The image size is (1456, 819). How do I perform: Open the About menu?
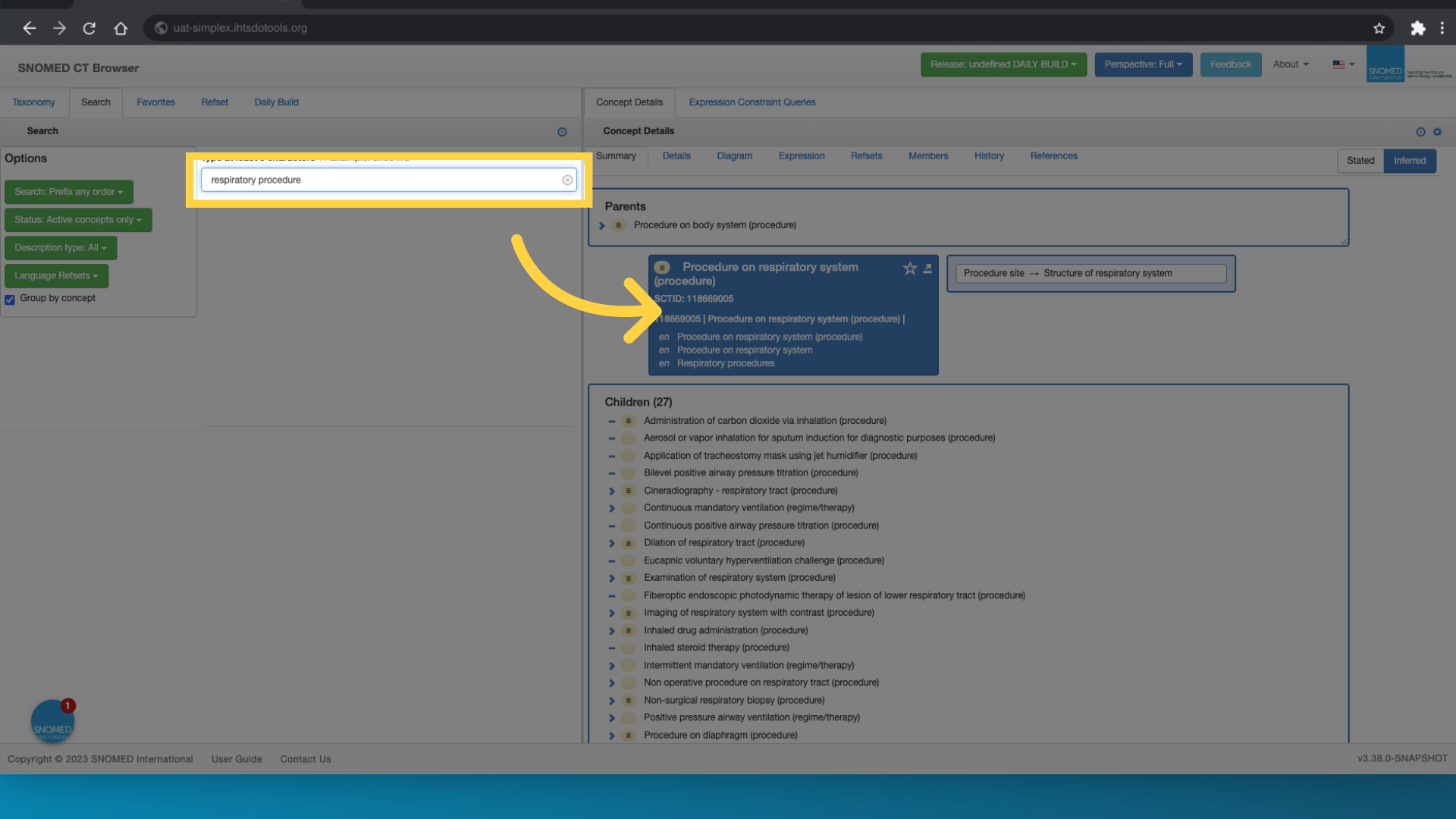1291,64
